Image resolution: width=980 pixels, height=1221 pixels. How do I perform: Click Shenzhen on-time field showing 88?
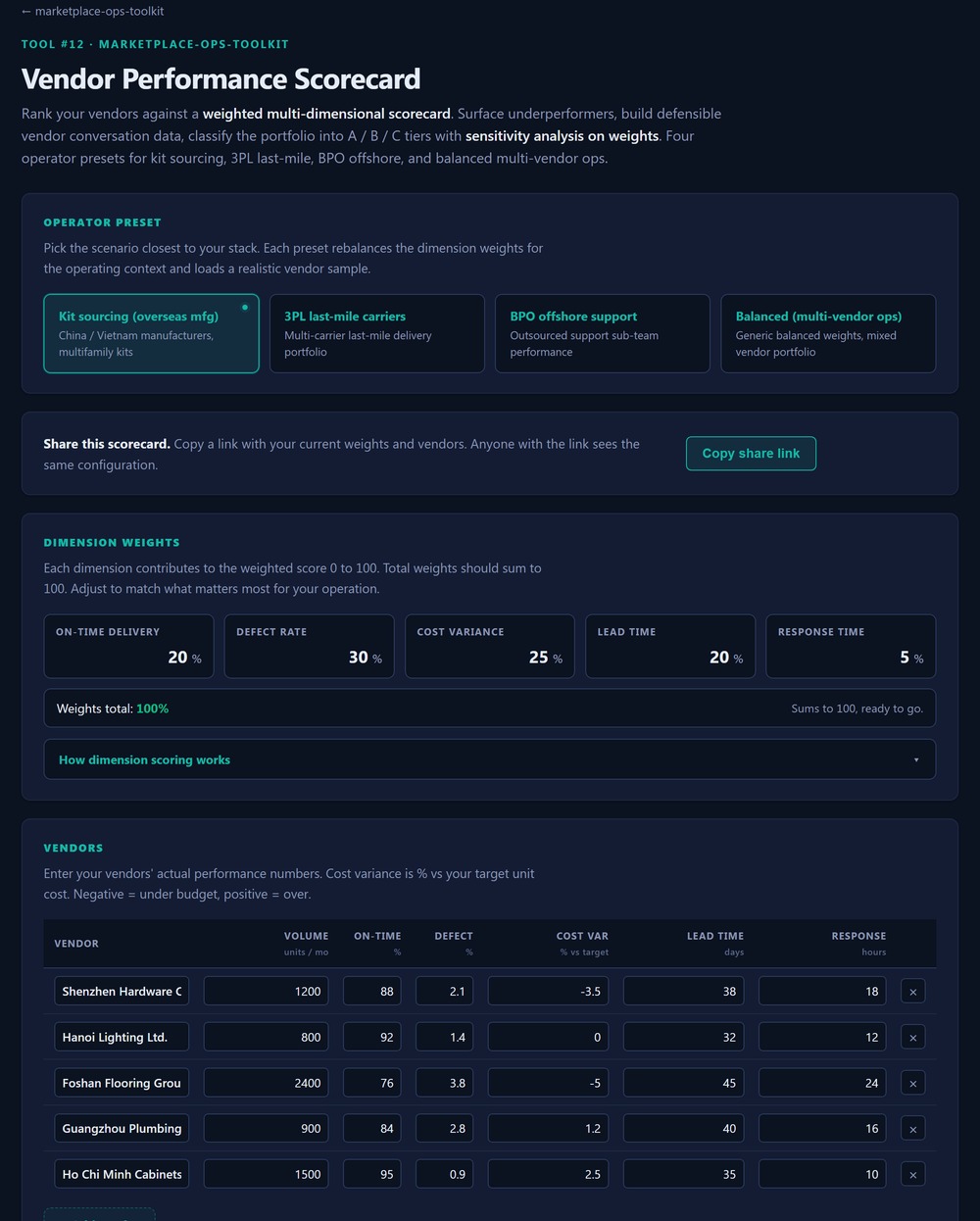tap(371, 992)
